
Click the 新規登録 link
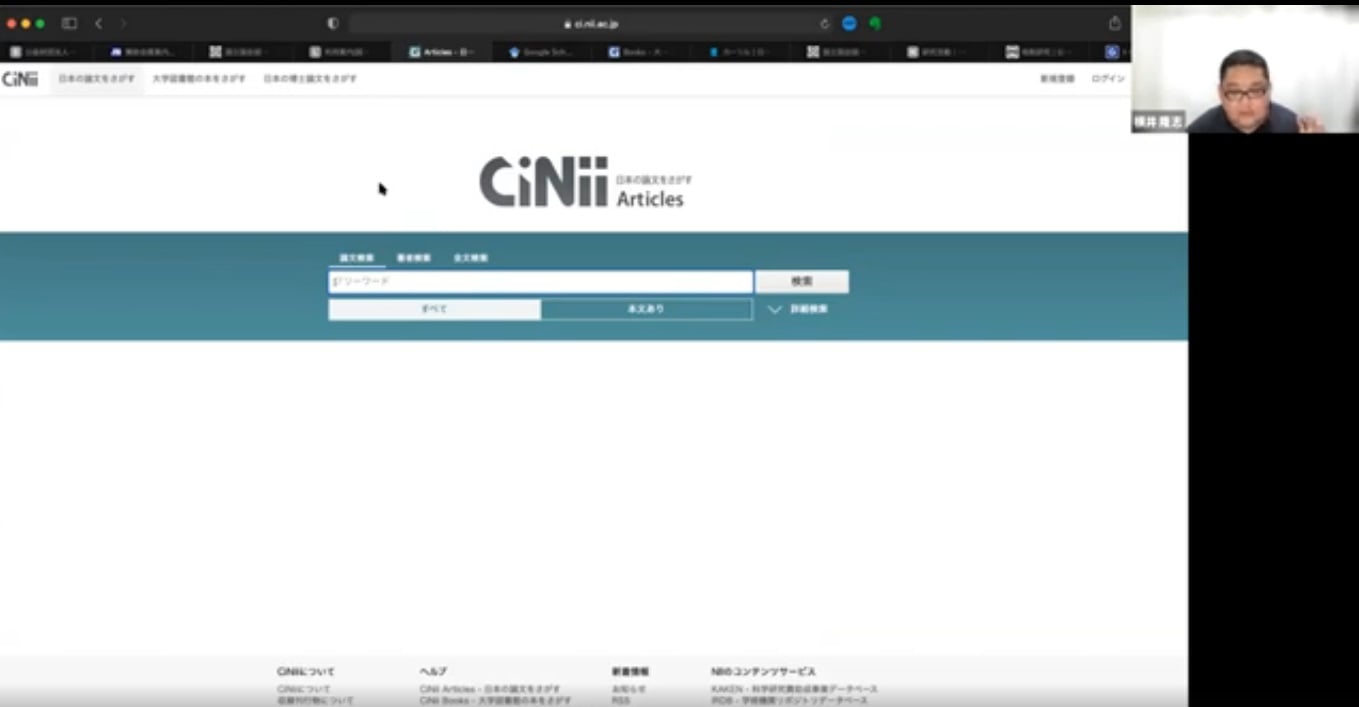1057,79
